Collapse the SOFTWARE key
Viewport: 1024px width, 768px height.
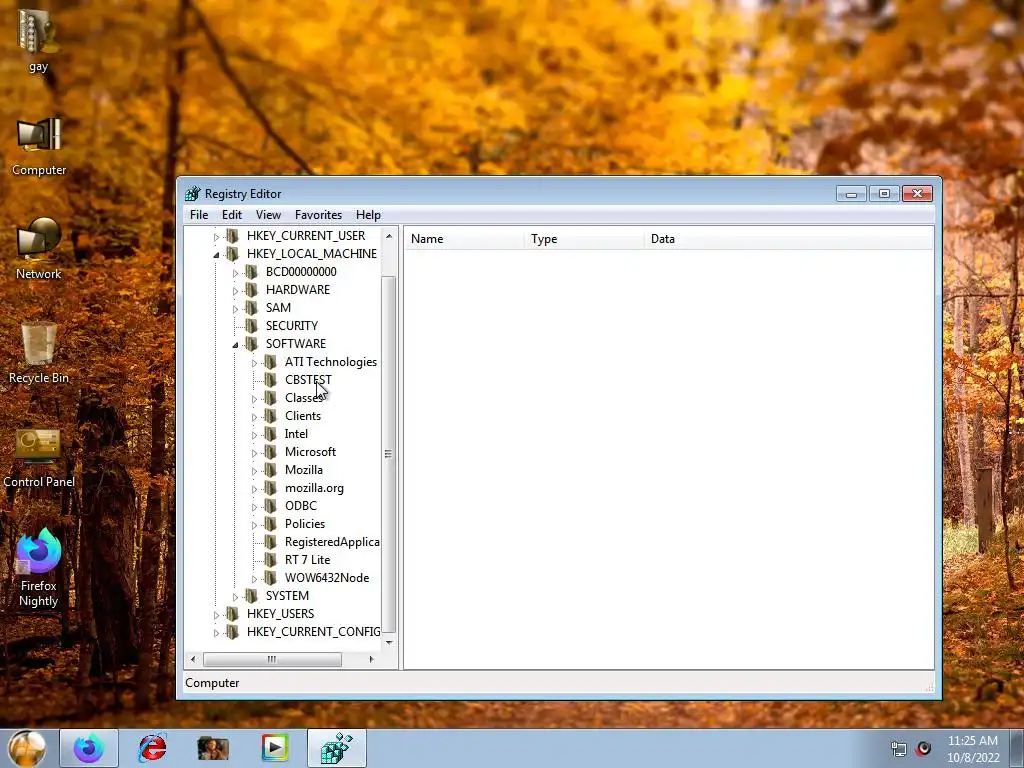[x=235, y=345]
